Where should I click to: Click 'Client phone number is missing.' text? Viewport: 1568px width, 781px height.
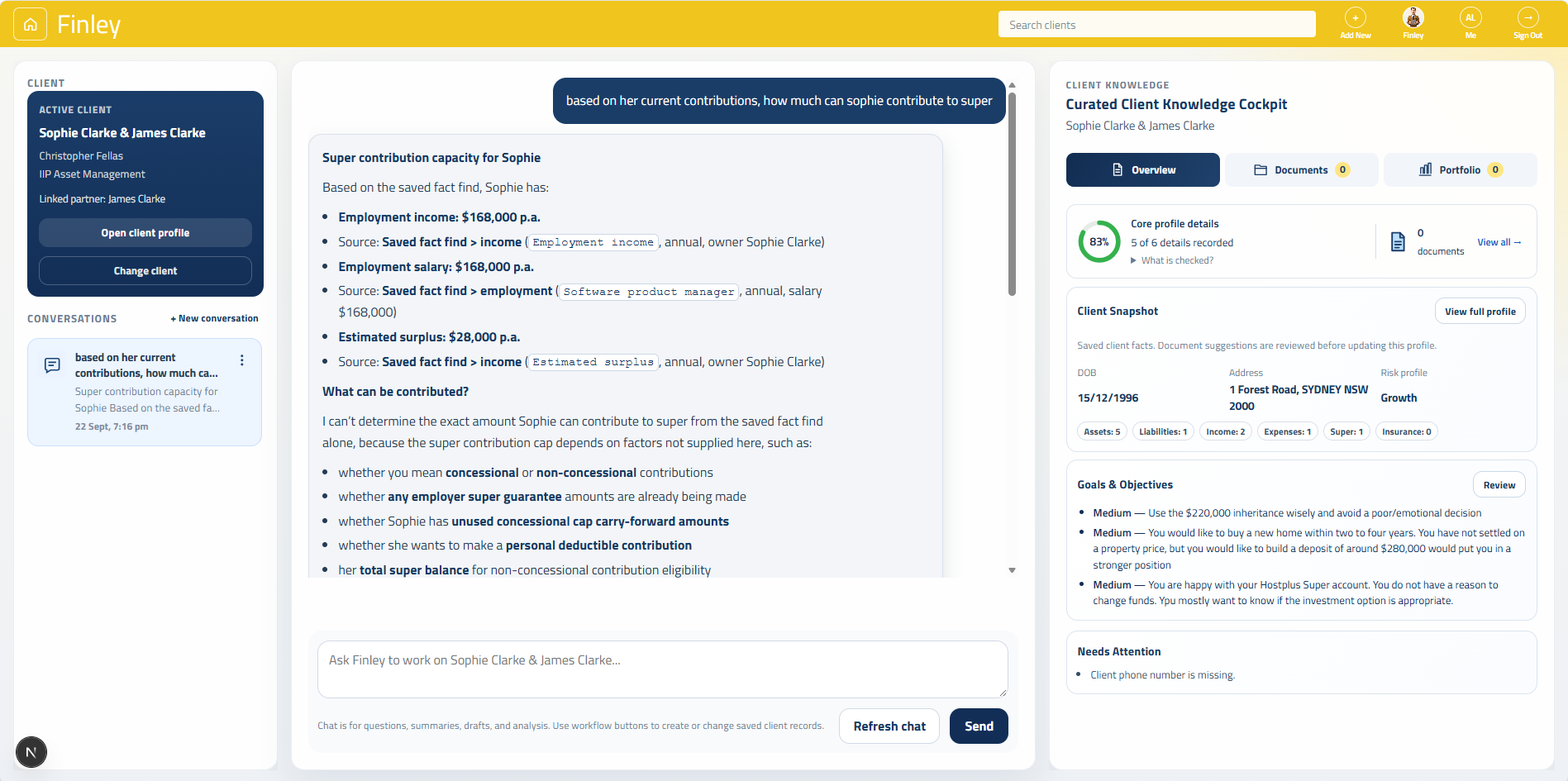point(1162,675)
